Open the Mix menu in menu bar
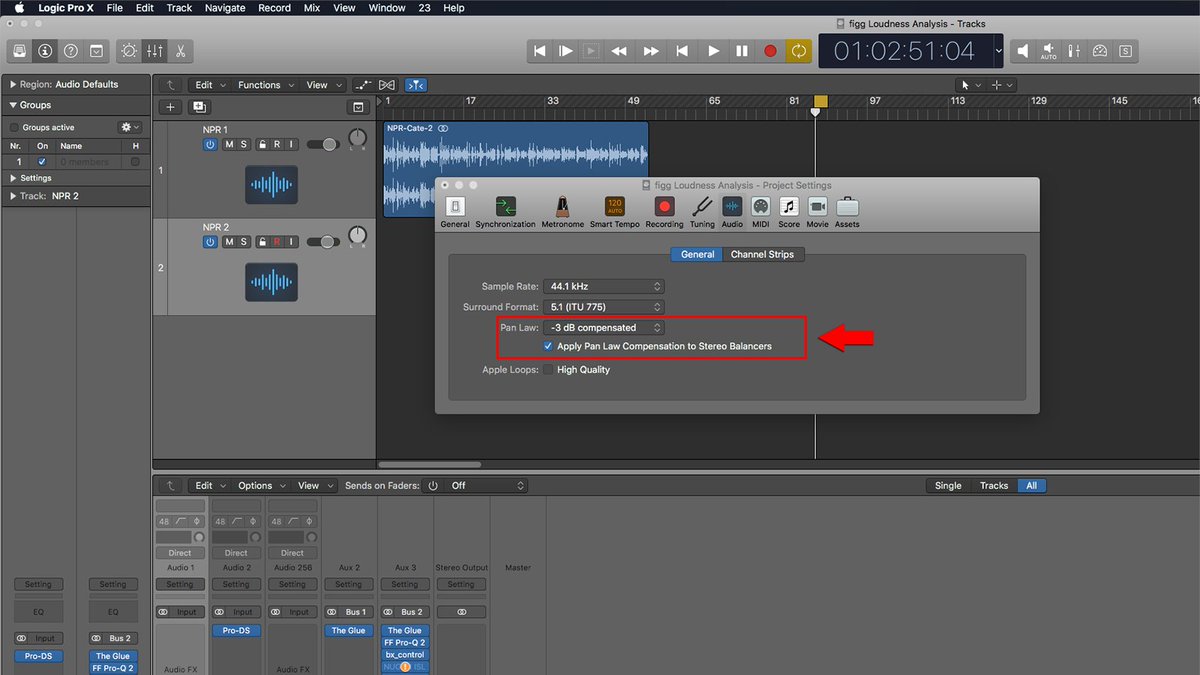 coord(312,8)
